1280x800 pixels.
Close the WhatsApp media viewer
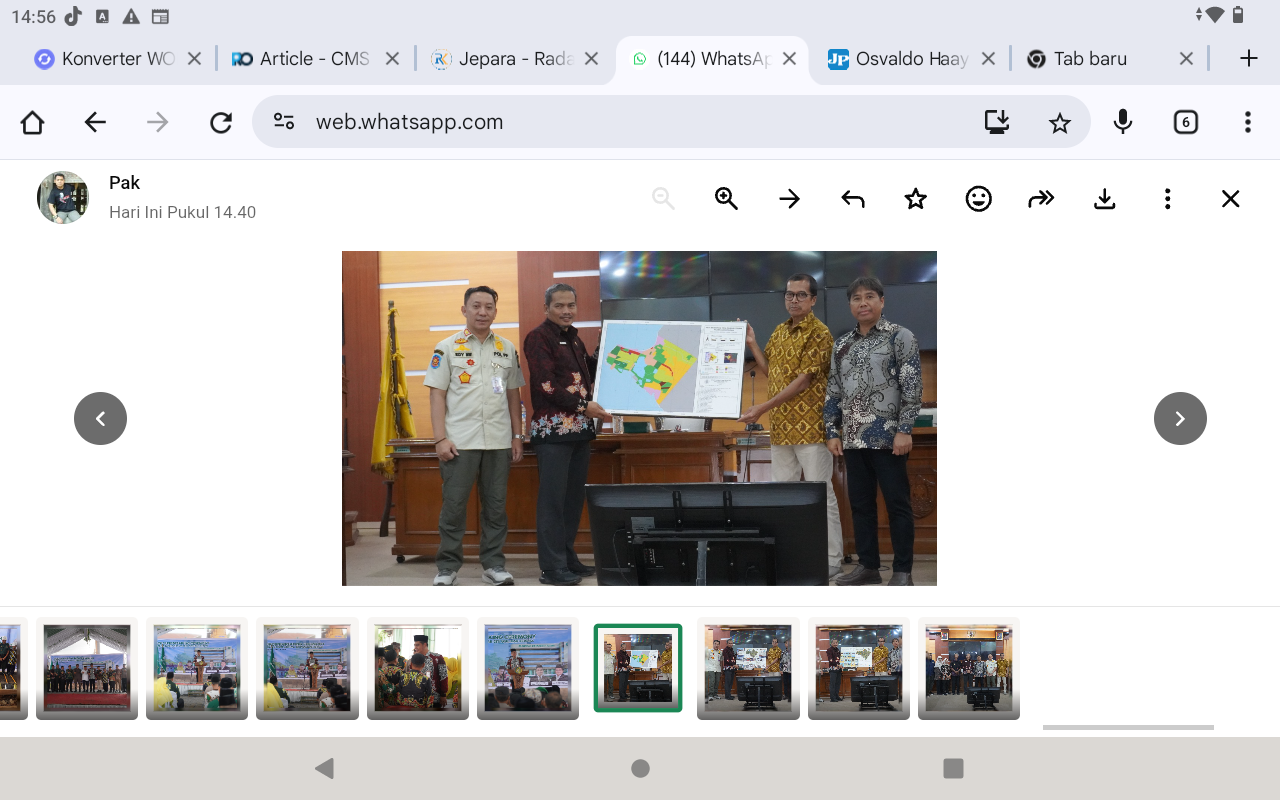1230,199
